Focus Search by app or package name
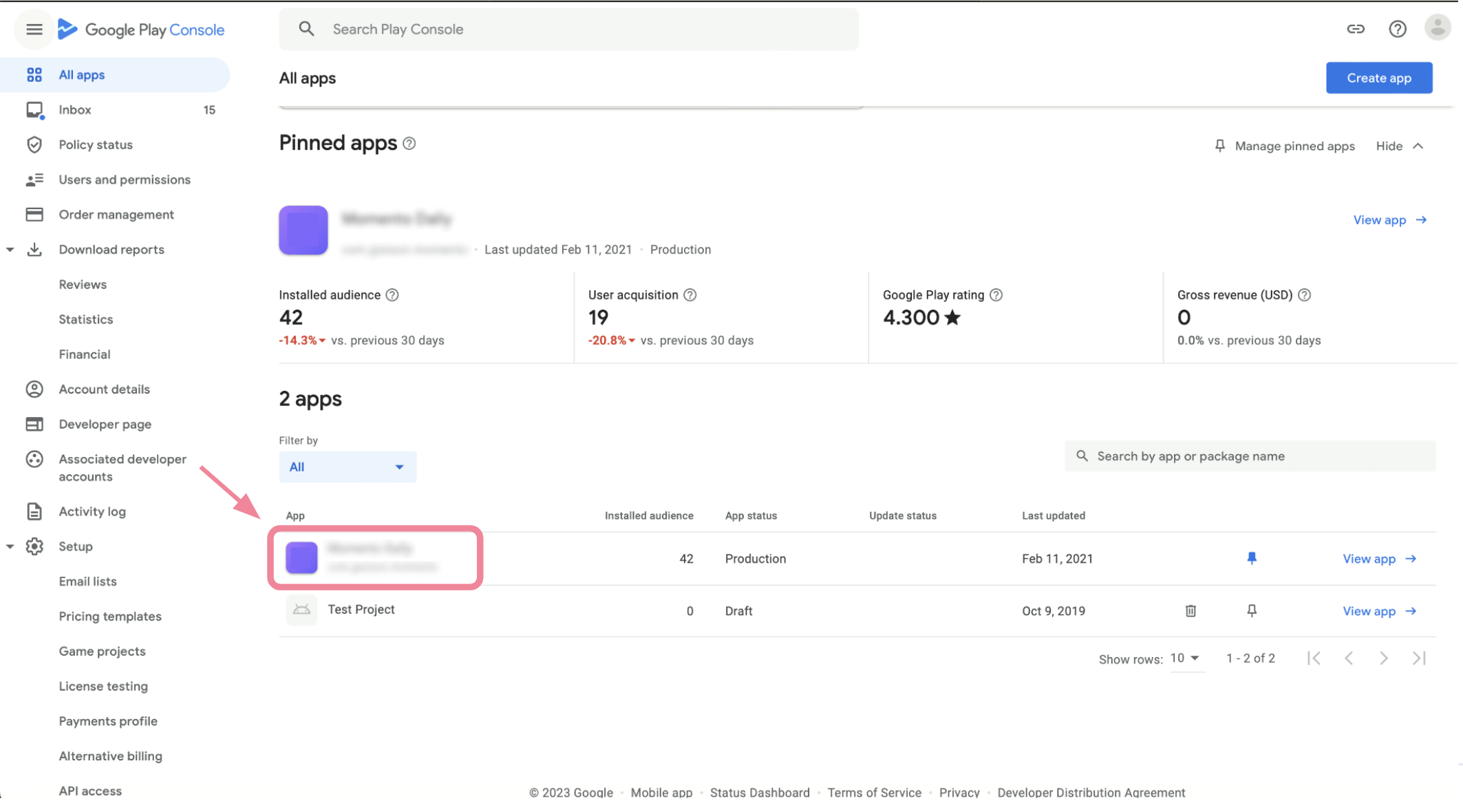 point(1250,456)
